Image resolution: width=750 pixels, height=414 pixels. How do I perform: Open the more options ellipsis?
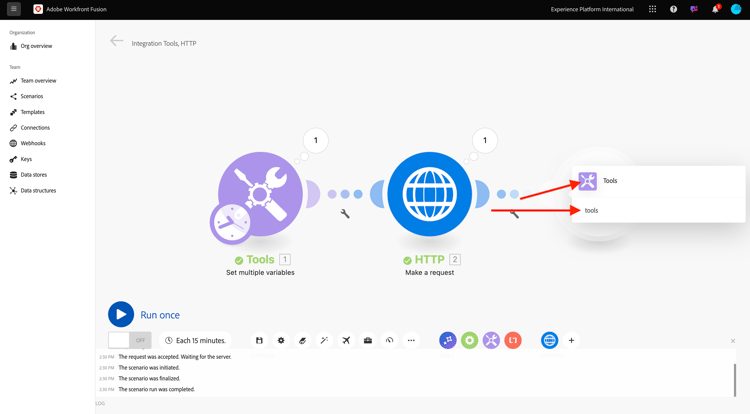point(411,340)
